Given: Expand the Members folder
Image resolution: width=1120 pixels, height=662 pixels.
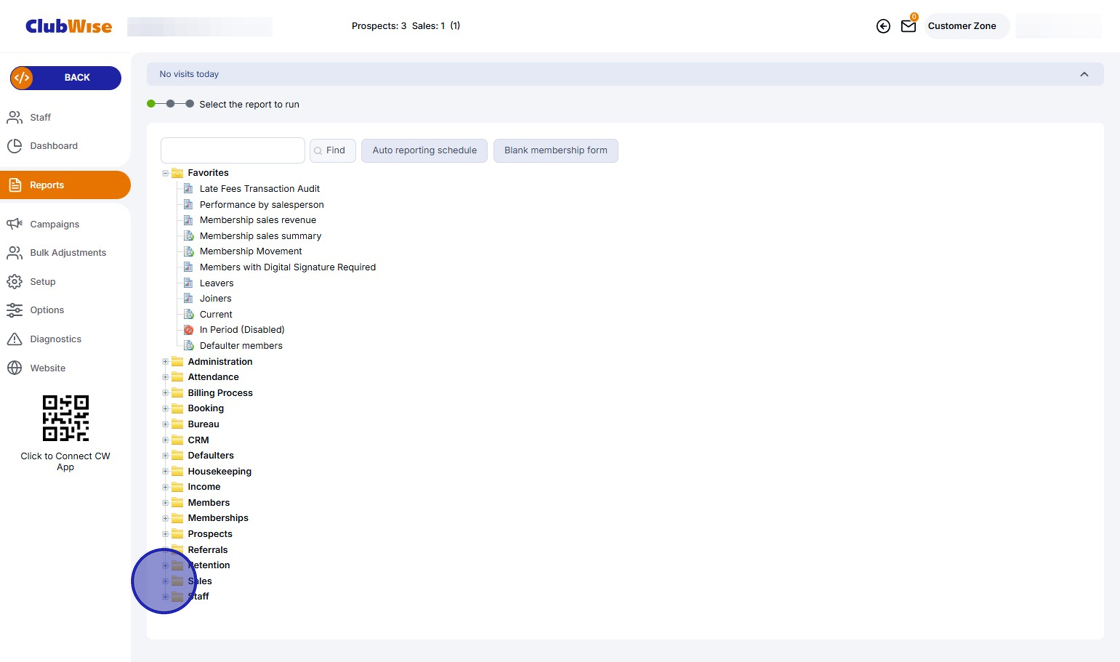Looking at the screenshot, I should (x=165, y=503).
